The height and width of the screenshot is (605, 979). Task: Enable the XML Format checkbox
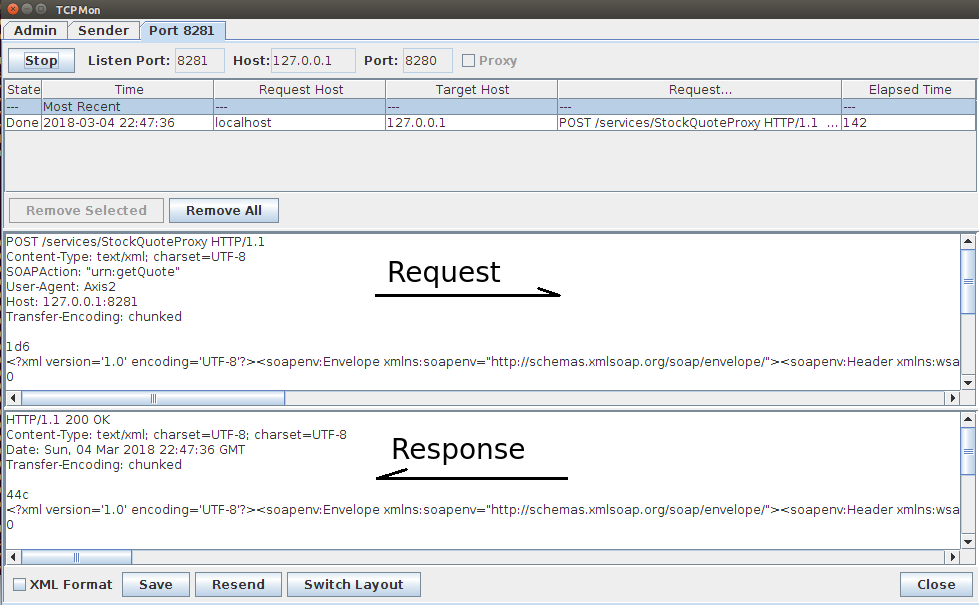tap(20, 585)
